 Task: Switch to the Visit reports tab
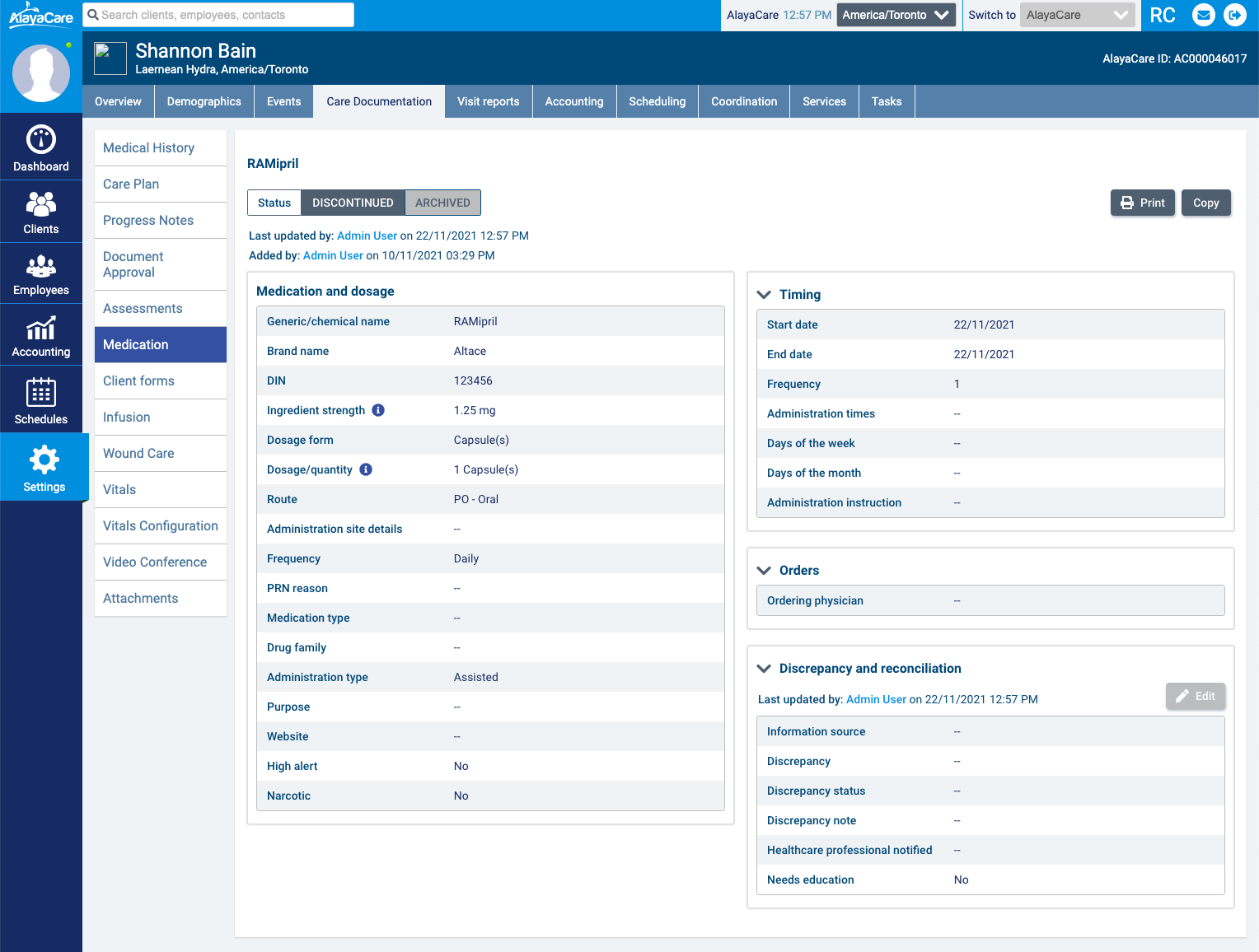(x=488, y=101)
